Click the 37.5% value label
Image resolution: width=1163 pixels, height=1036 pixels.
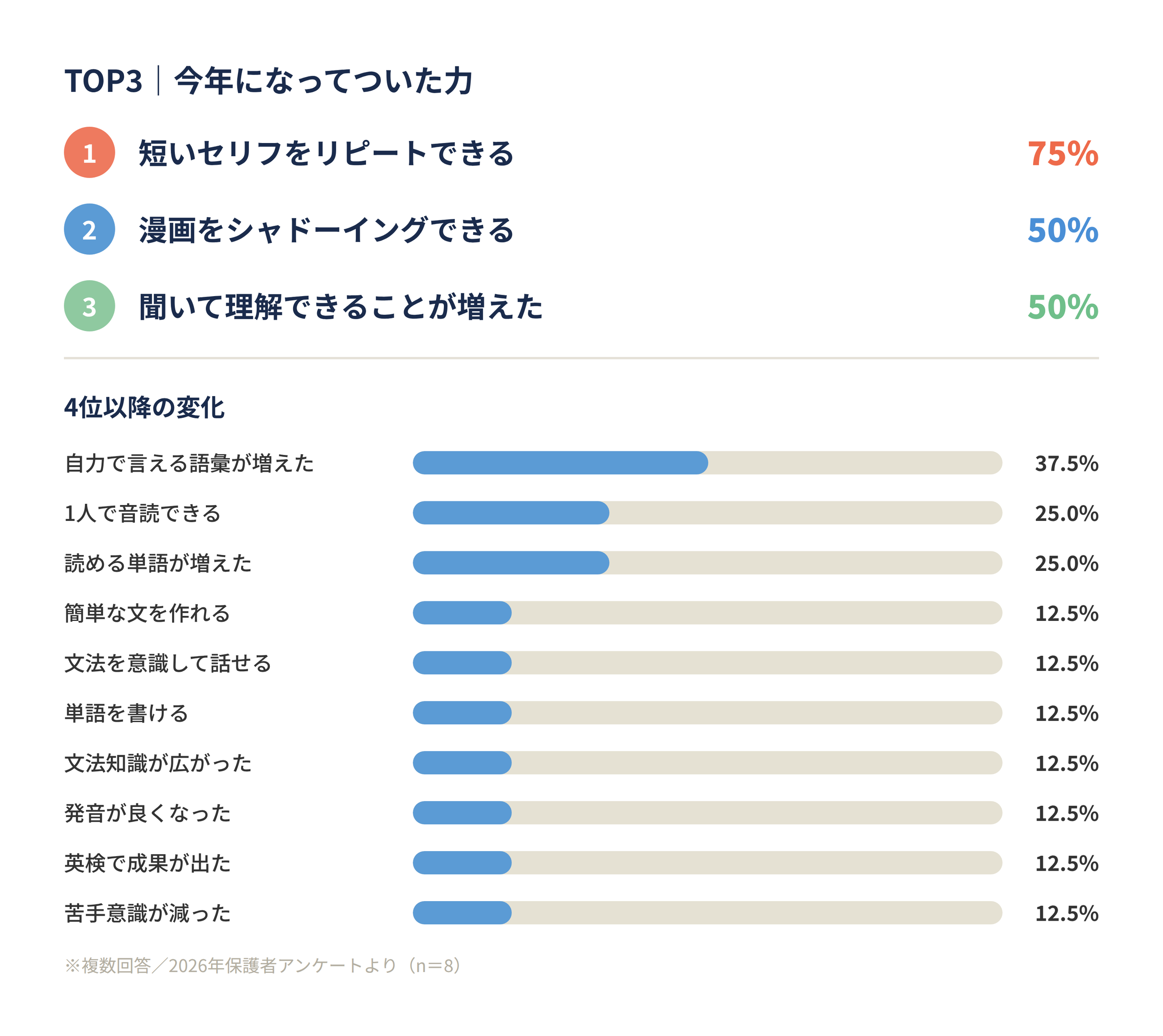click(1066, 463)
